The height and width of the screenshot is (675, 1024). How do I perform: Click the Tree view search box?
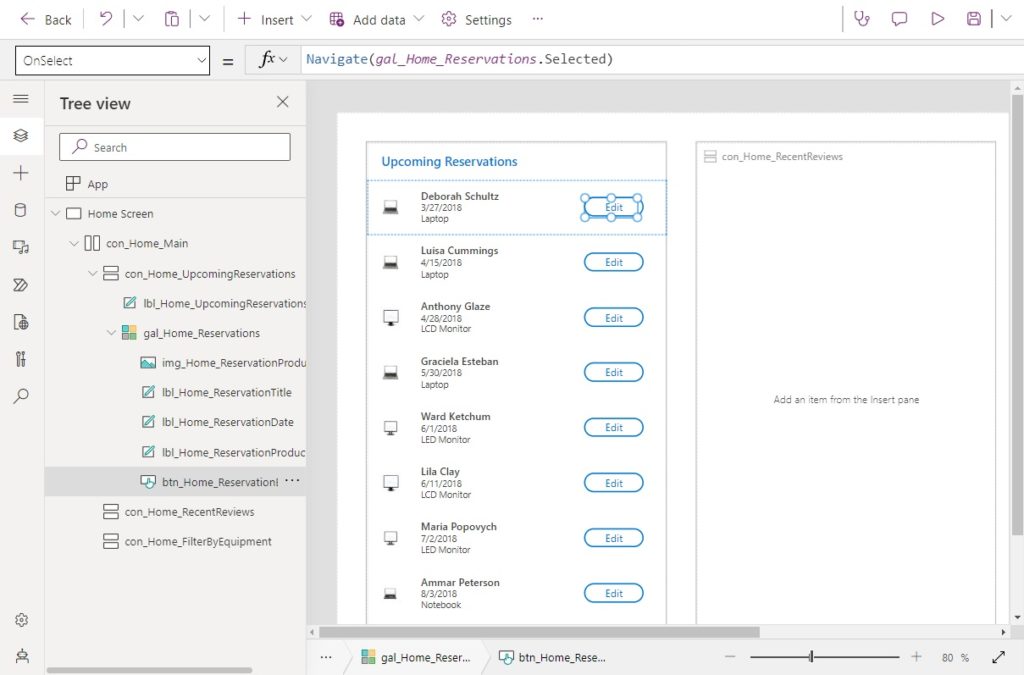pos(174,146)
